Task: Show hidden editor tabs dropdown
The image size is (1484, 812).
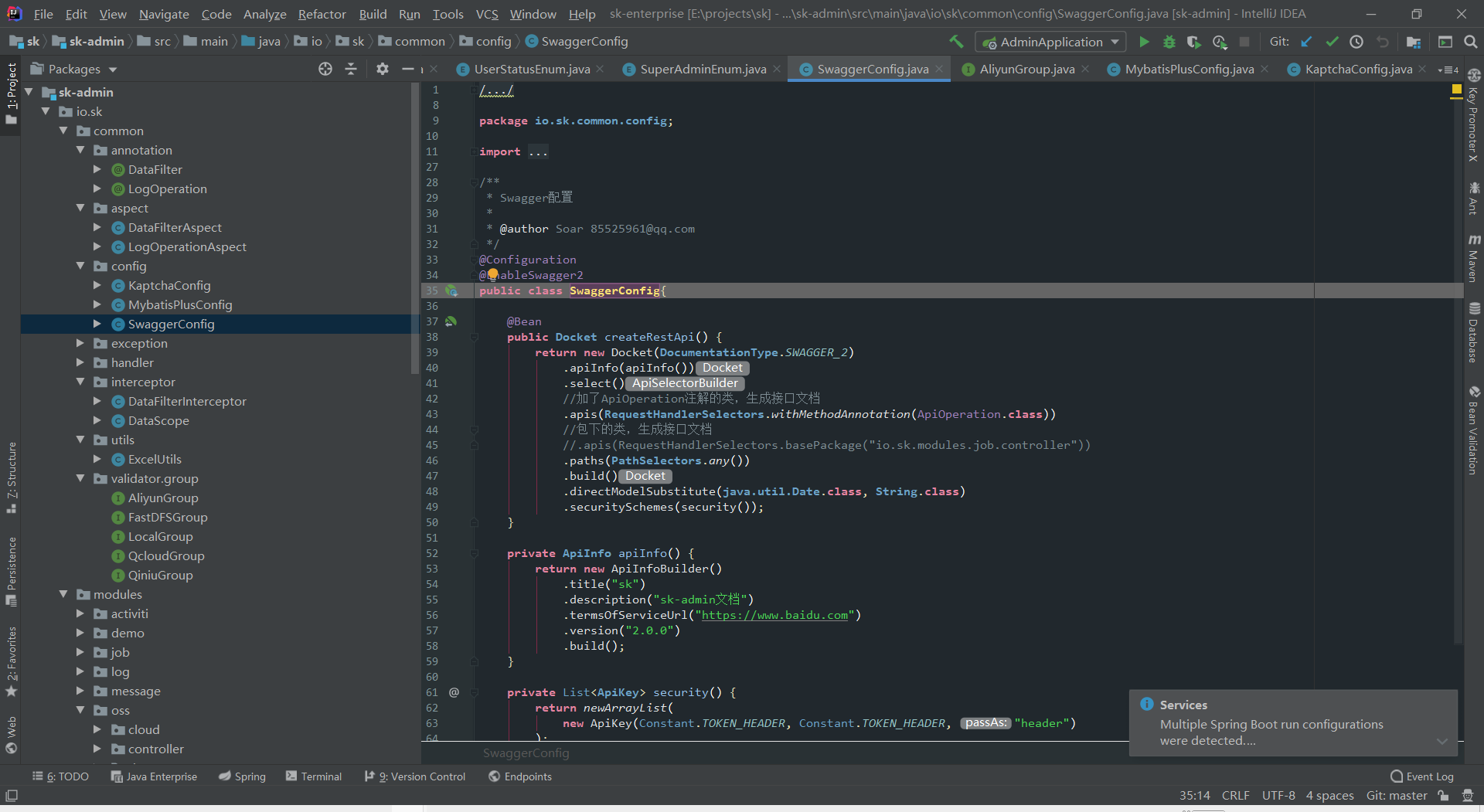Action: coord(1448,70)
